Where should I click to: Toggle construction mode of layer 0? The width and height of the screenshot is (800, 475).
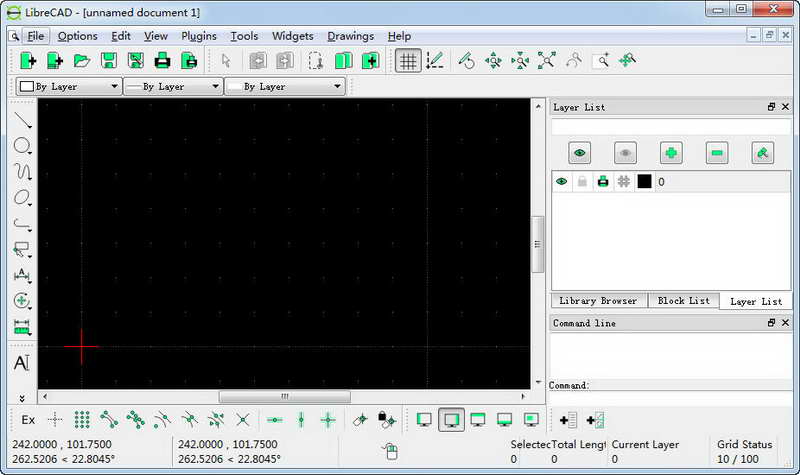623,182
